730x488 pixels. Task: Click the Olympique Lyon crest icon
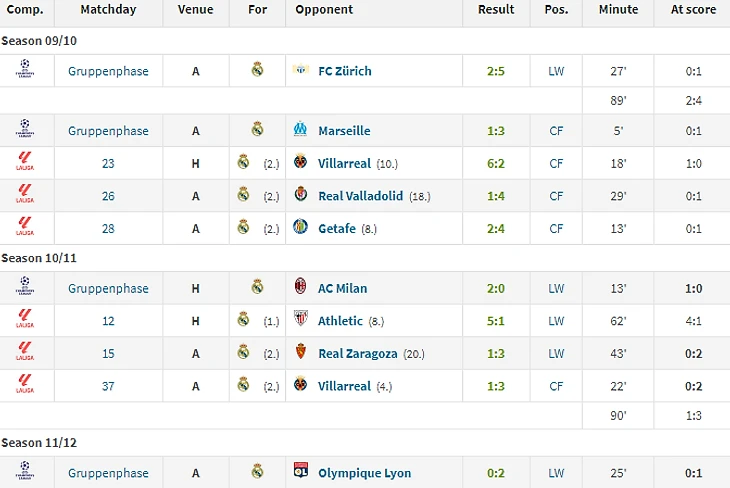click(301, 470)
